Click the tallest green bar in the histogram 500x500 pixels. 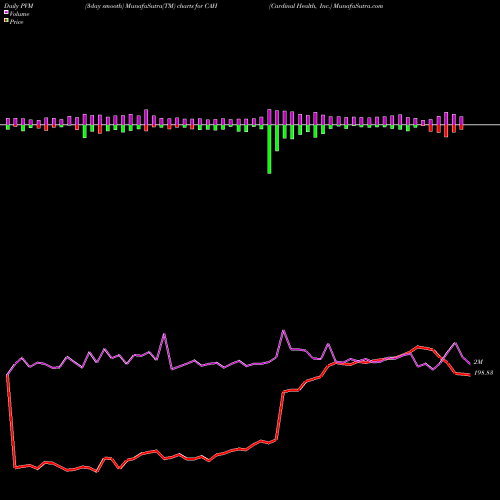coord(269,149)
